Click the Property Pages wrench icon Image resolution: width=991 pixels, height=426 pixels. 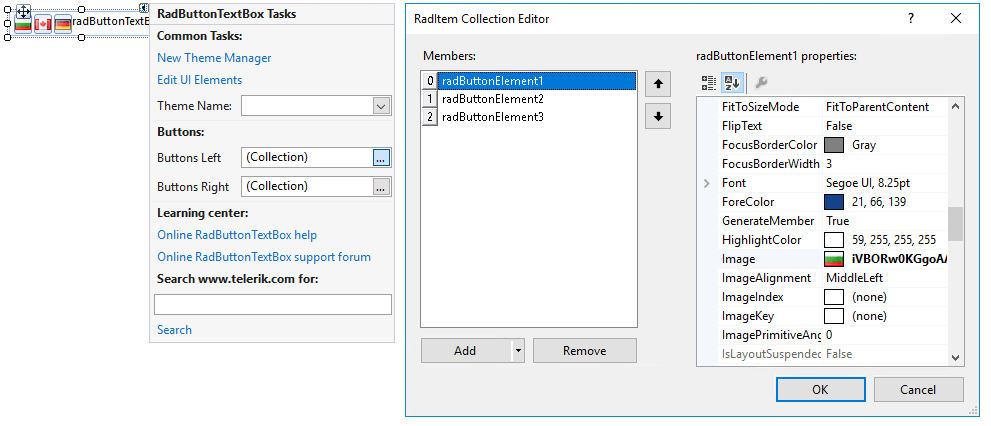761,83
